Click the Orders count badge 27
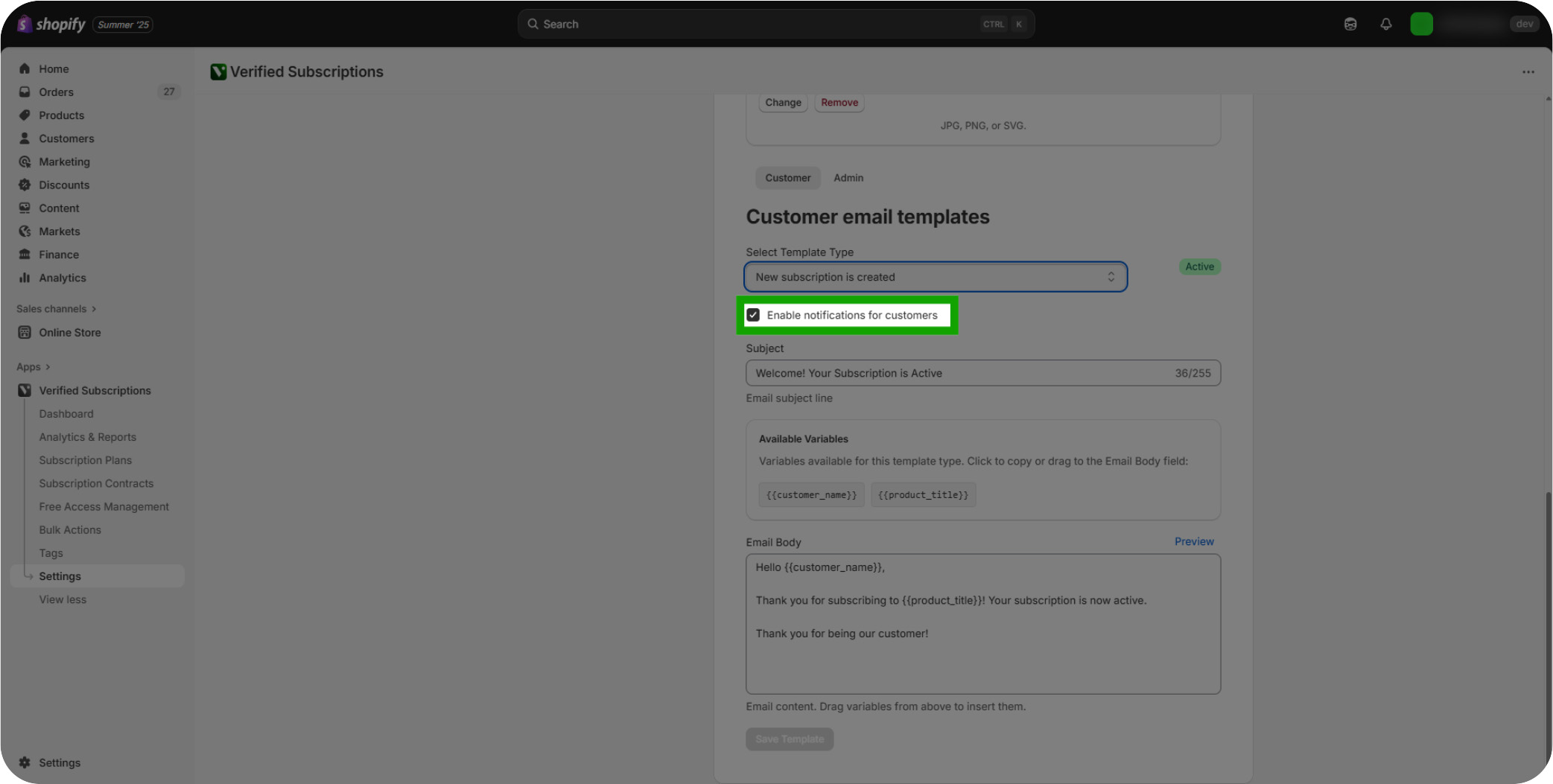Viewport: 1553px width, 784px height. coord(169,92)
